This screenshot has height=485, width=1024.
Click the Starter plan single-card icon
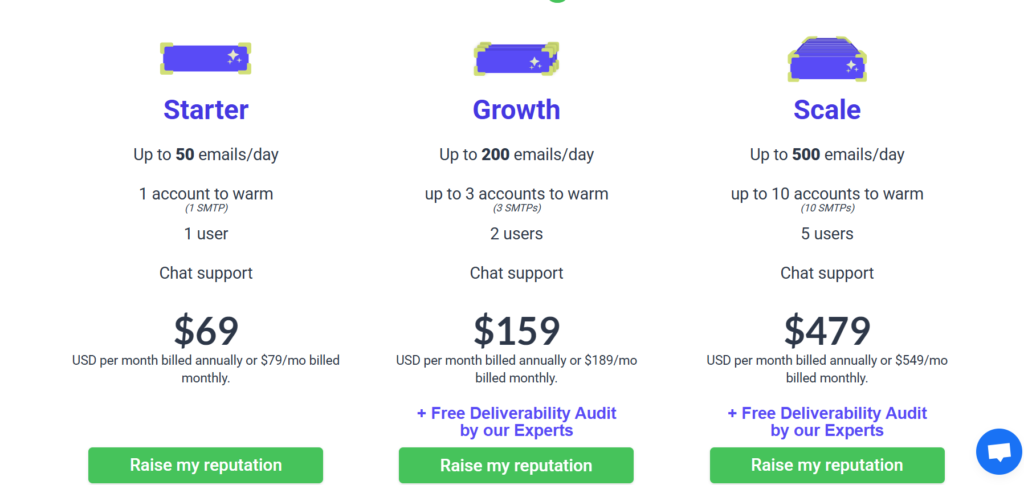tap(206, 59)
